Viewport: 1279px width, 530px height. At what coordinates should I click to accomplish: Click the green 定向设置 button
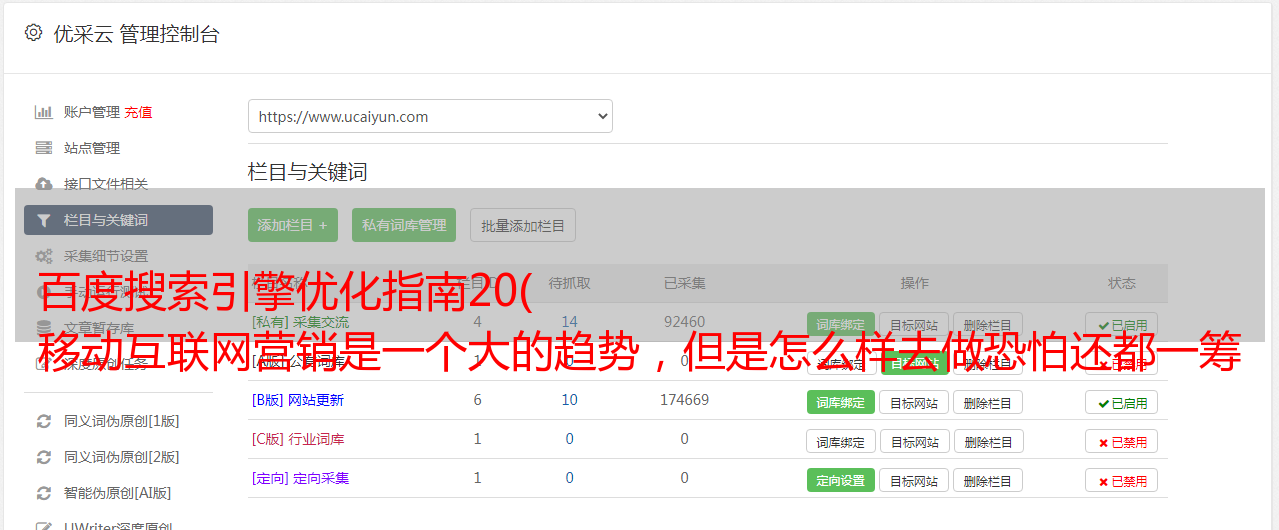[840, 480]
